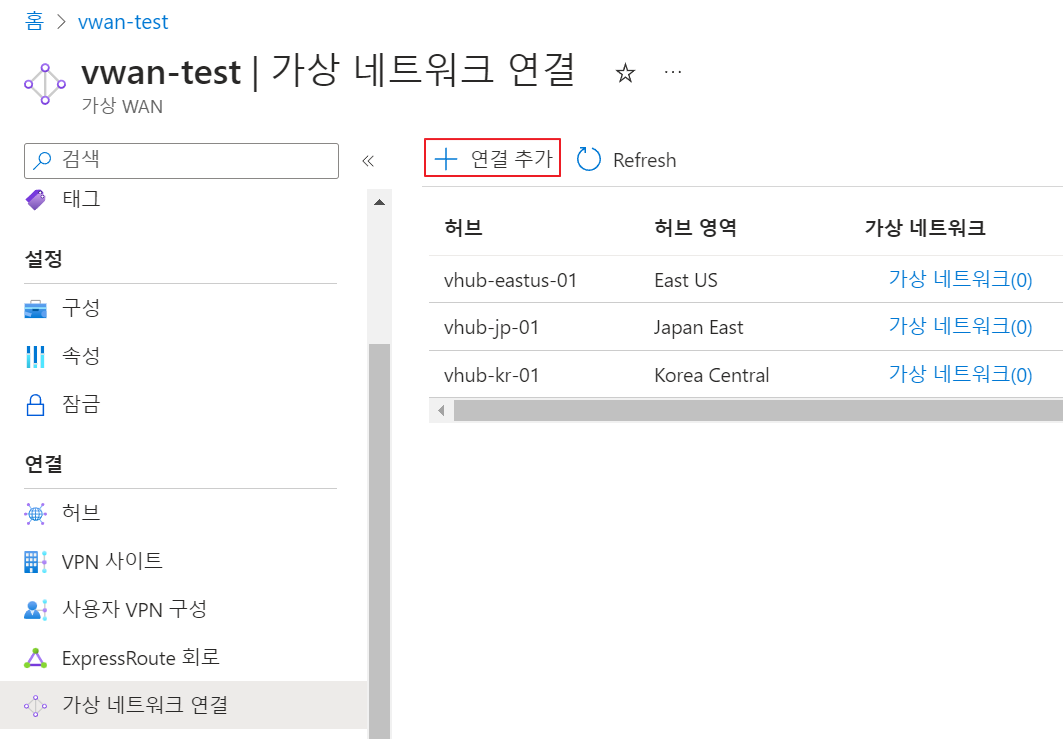Click the Korea Central region cell
The height and width of the screenshot is (739, 1063).
tap(711, 375)
